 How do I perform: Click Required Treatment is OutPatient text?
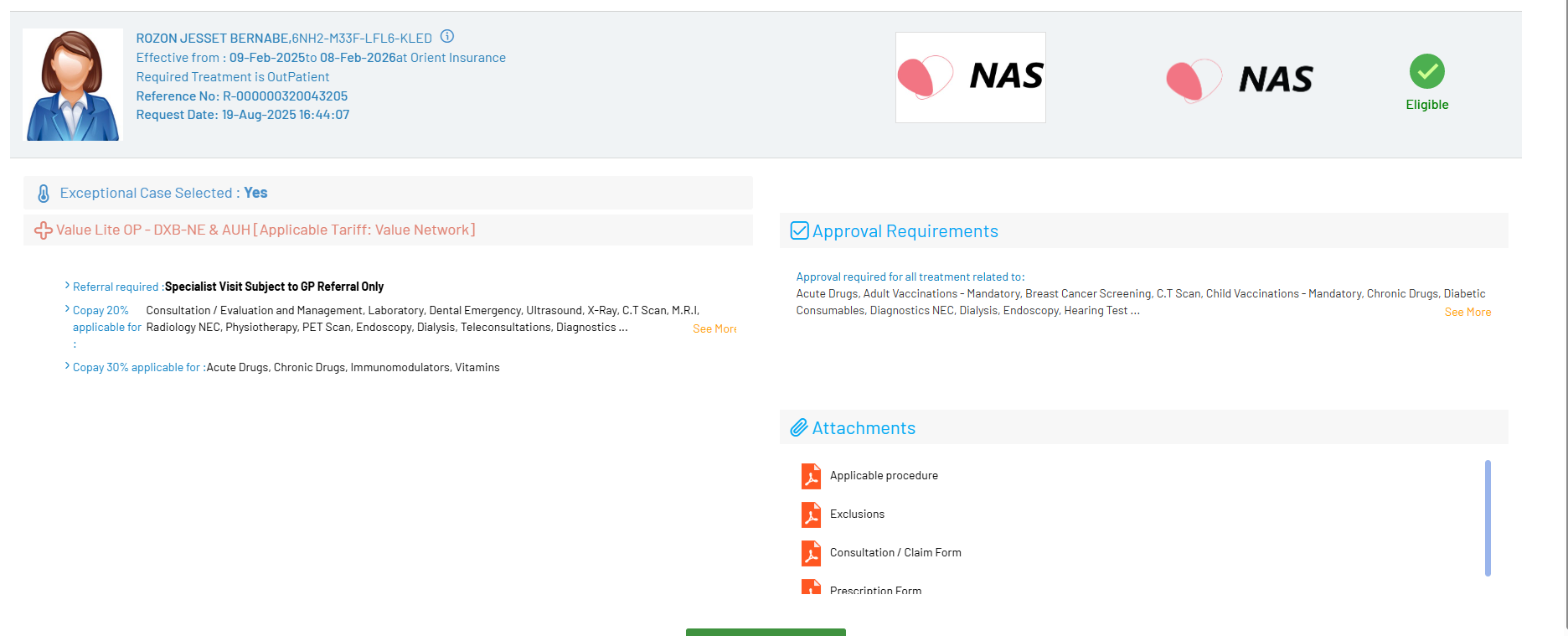[233, 77]
